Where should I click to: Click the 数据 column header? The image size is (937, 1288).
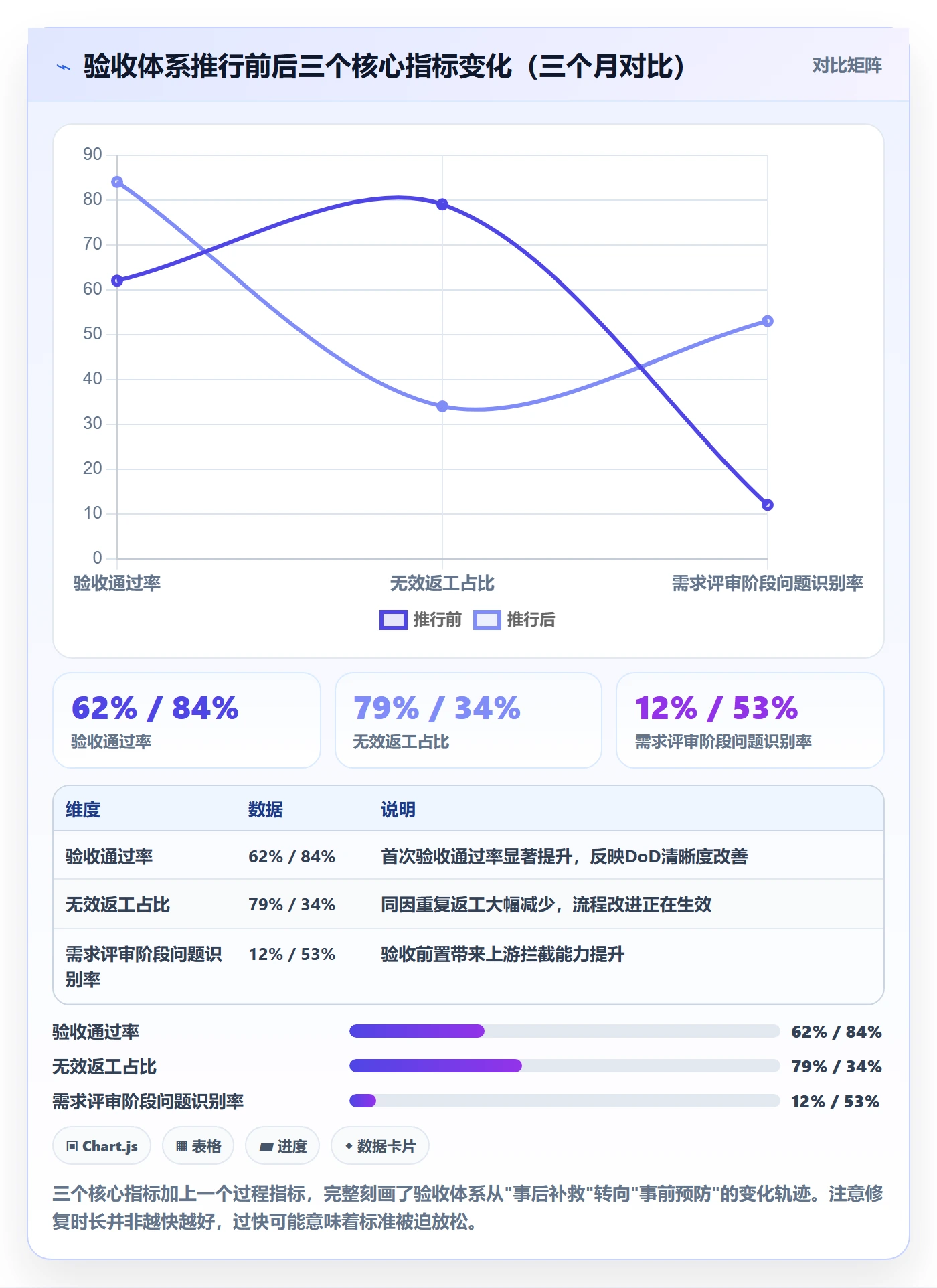coord(266,809)
